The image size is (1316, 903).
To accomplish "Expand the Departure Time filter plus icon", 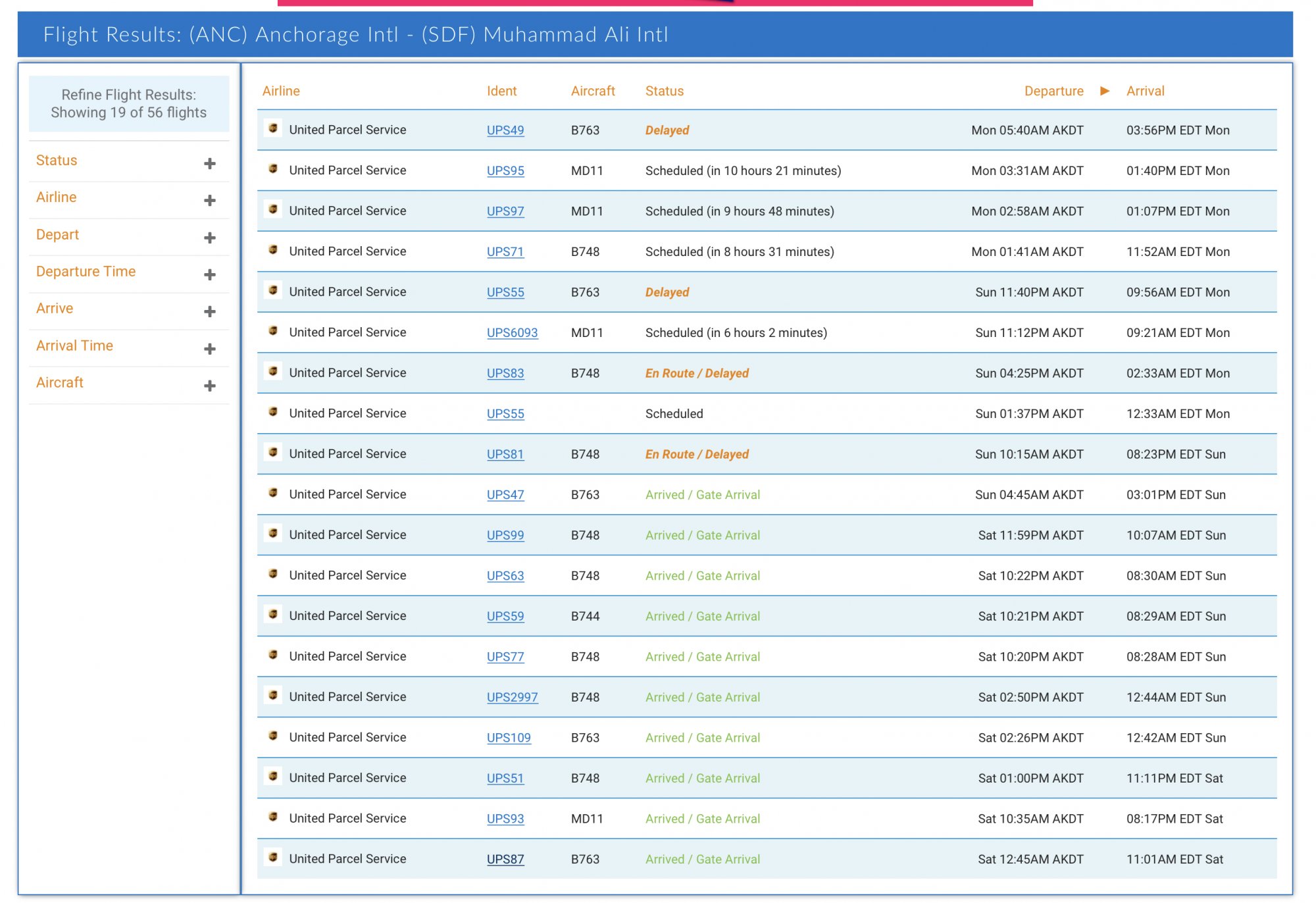I will (x=210, y=274).
